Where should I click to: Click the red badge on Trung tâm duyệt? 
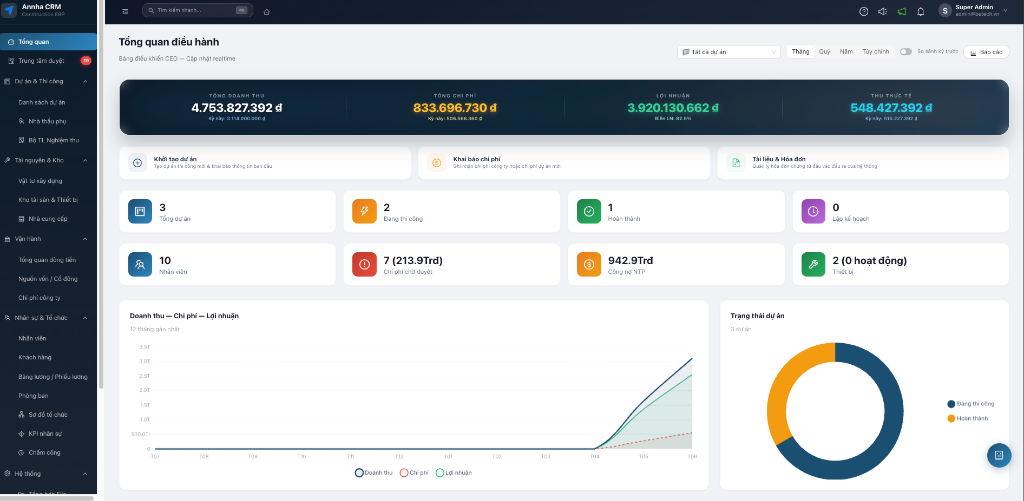click(86, 61)
